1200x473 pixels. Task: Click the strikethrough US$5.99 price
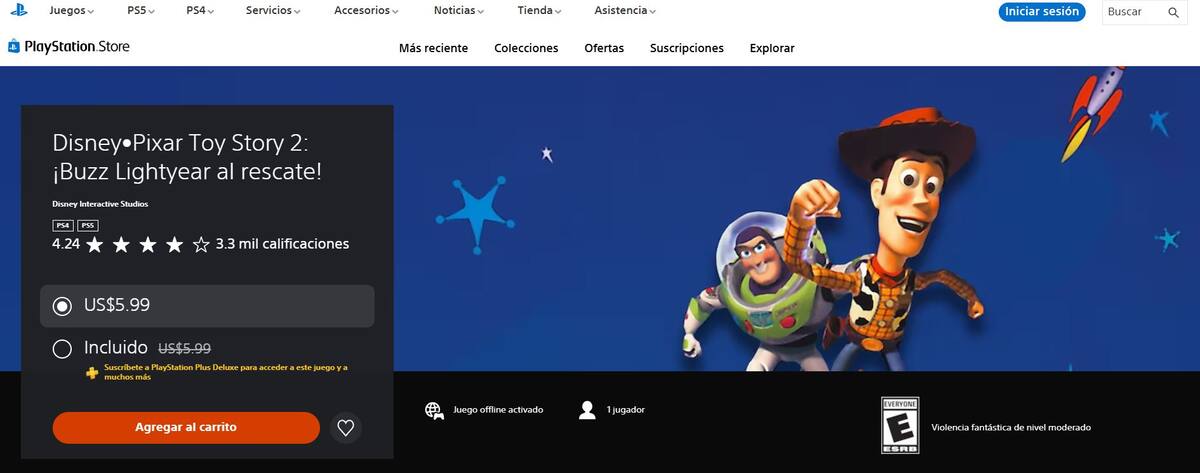pyautogui.click(x=184, y=348)
